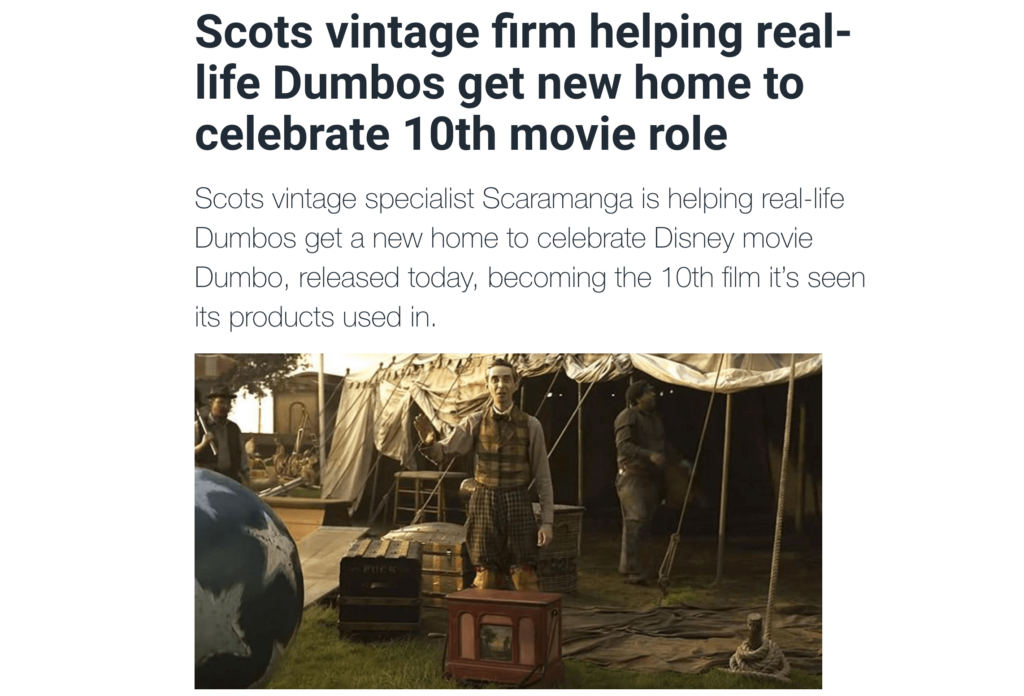Click the man wearing a hat at left

(219, 431)
